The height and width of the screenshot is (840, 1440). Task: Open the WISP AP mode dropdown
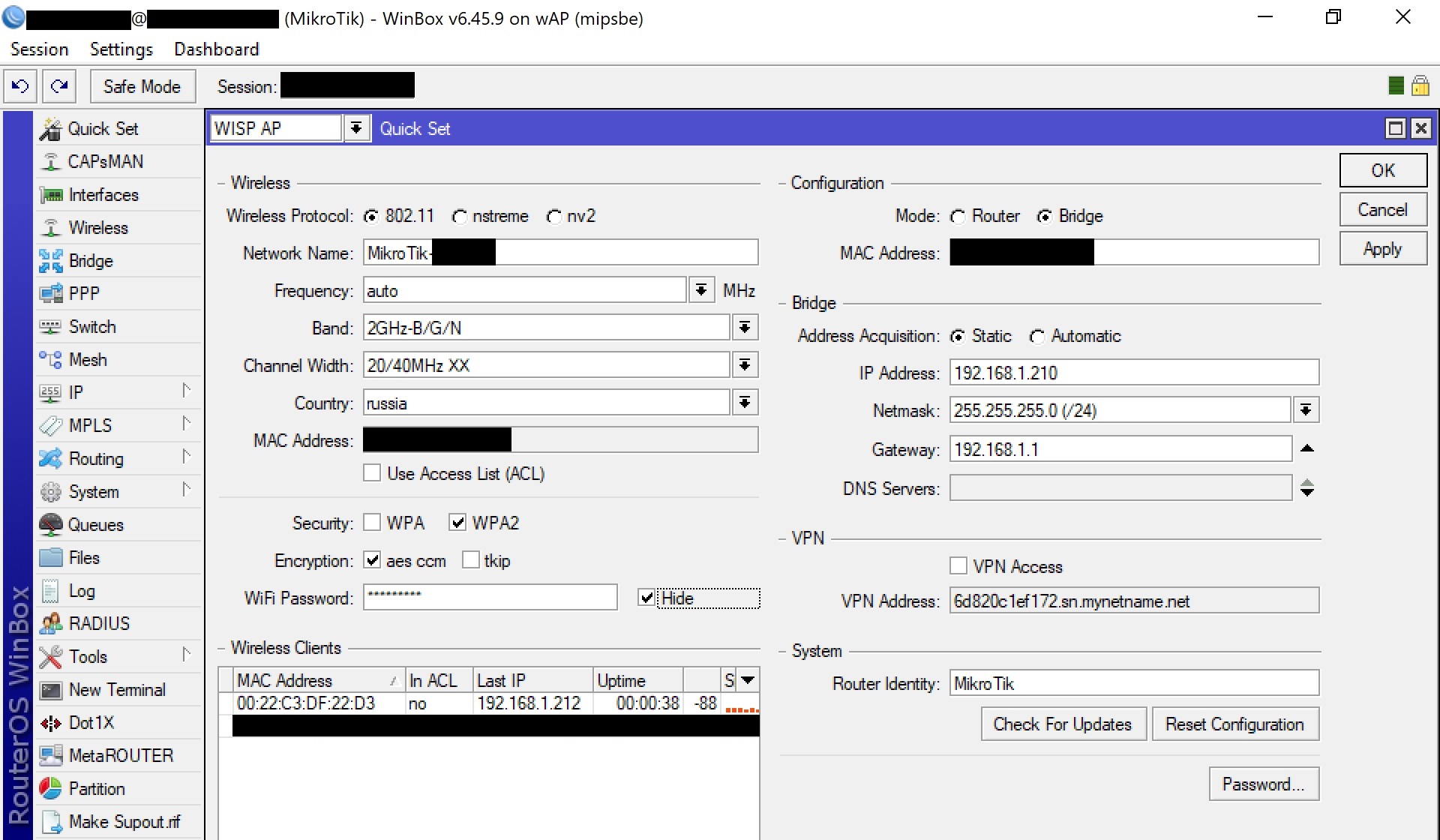[x=356, y=128]
